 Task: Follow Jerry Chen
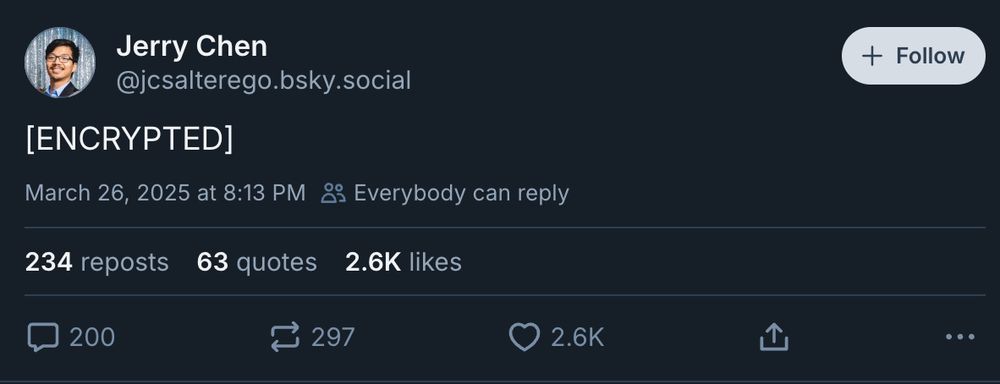click(x=913, y=55)
